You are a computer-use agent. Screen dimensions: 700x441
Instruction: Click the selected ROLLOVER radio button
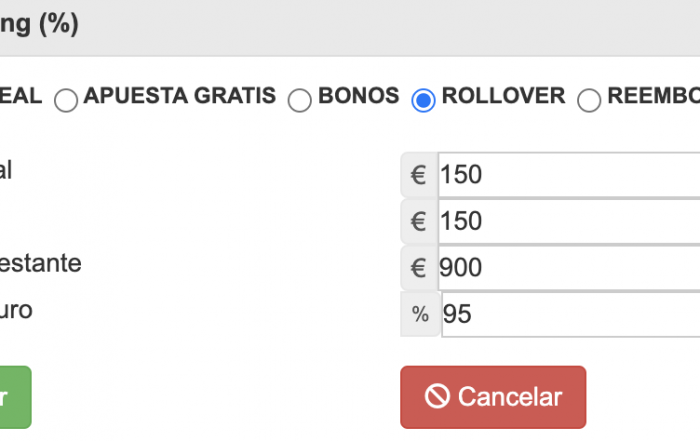pos(423,100)
